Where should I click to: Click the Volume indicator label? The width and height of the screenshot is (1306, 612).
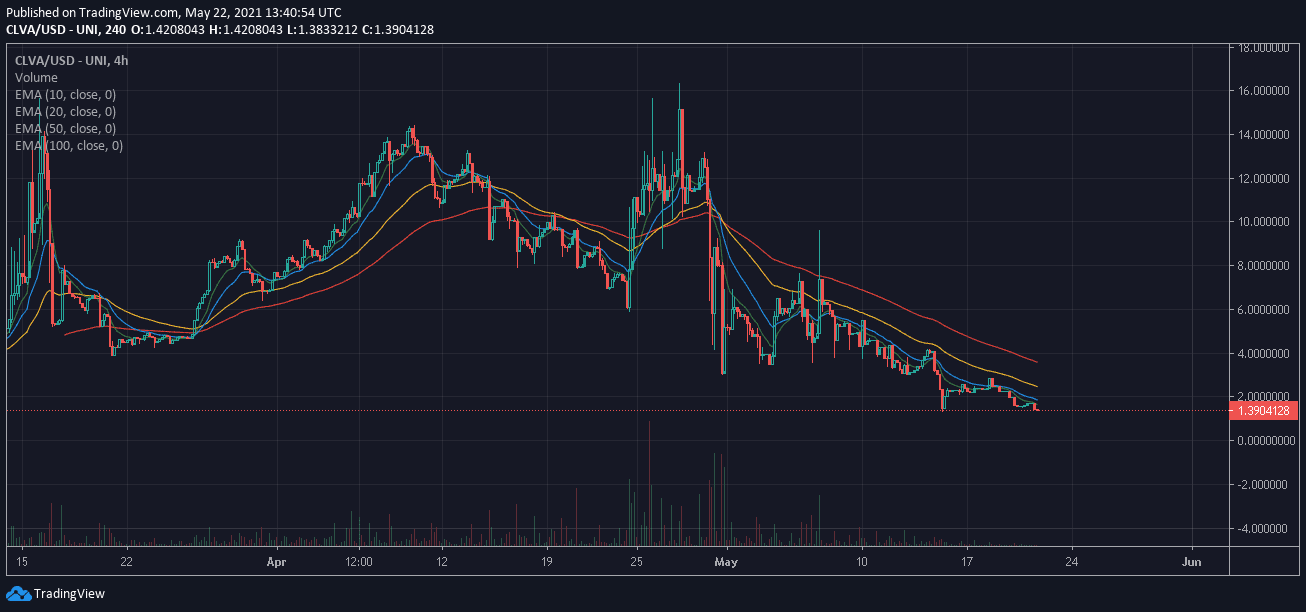coord(36,78)
